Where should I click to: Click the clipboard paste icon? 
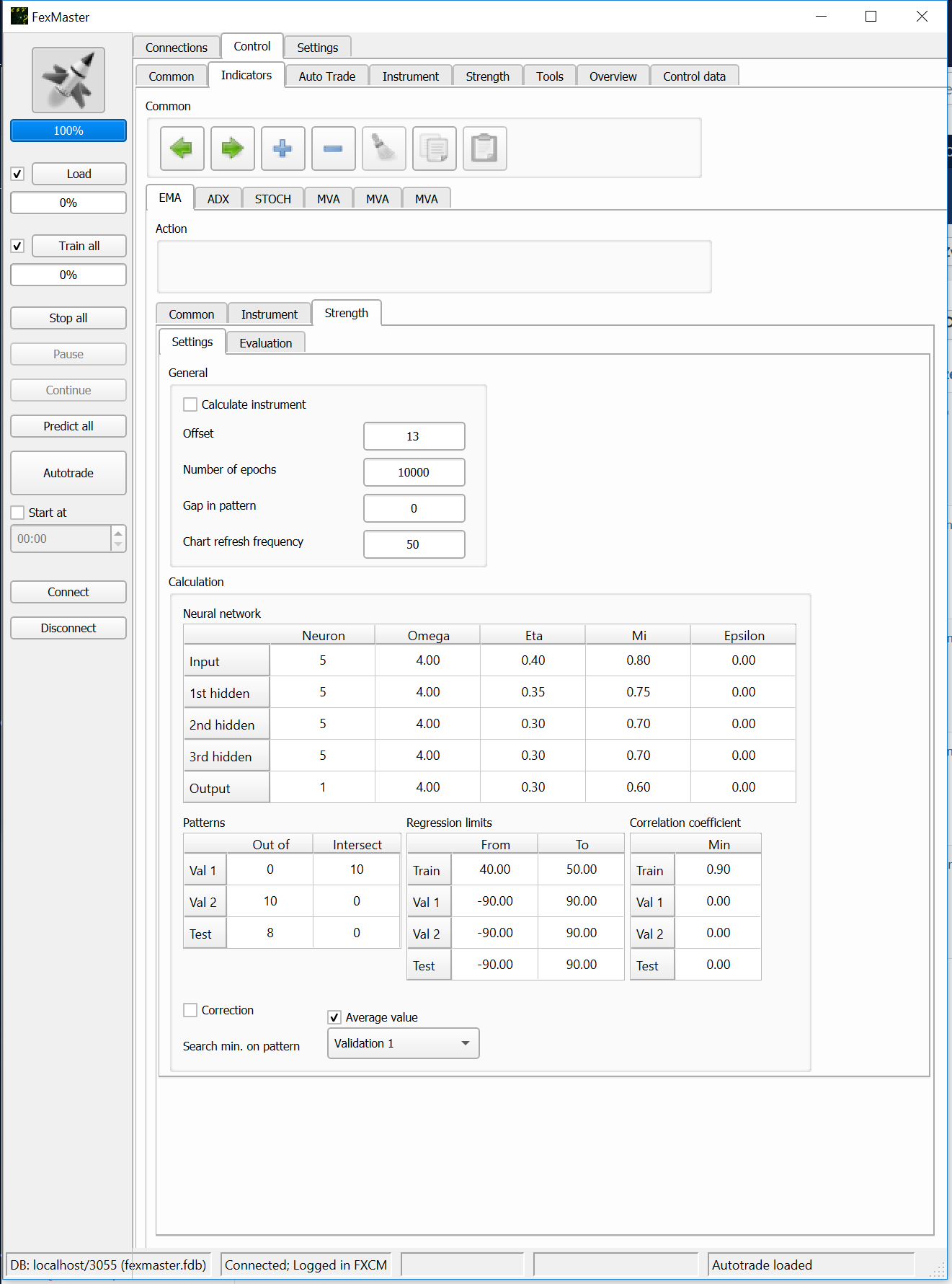click(484, 149)
